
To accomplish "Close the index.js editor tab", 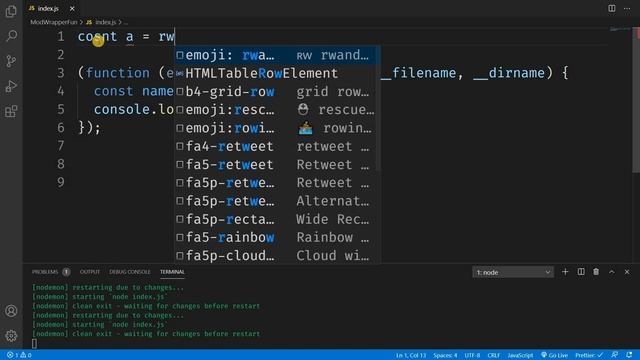I will coord(72,8).
